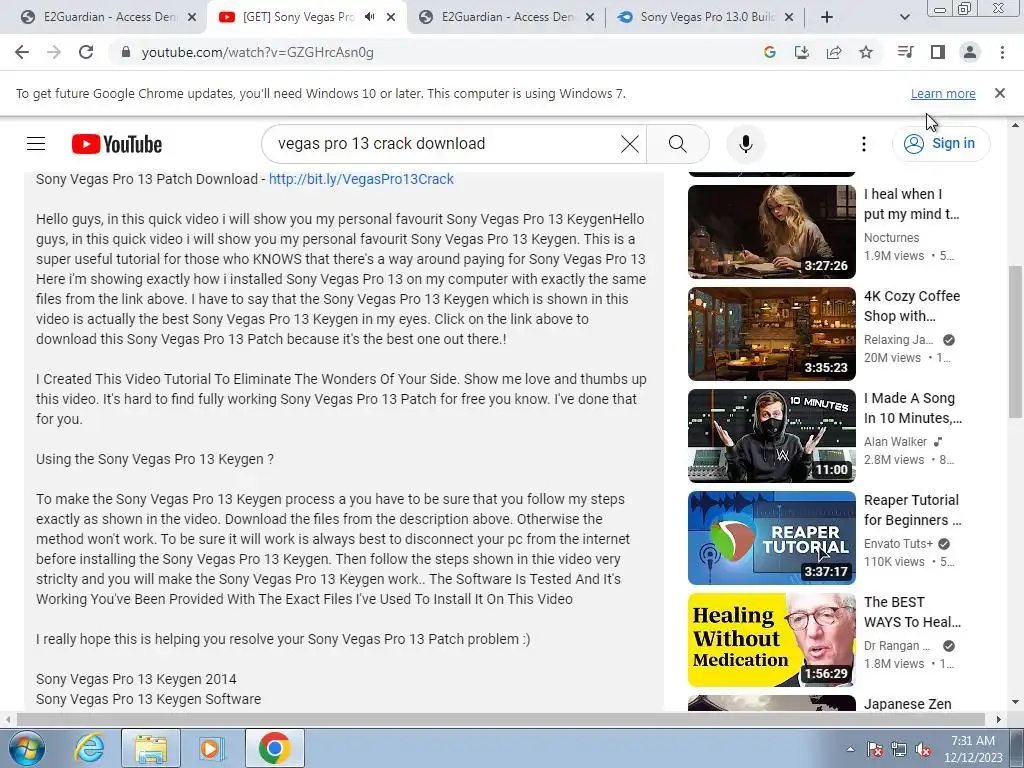Open the bit.ly VegasPro13Crack link
This screenshot has height=768, width=1024.
pyautogui.click(x=361, y=179)
